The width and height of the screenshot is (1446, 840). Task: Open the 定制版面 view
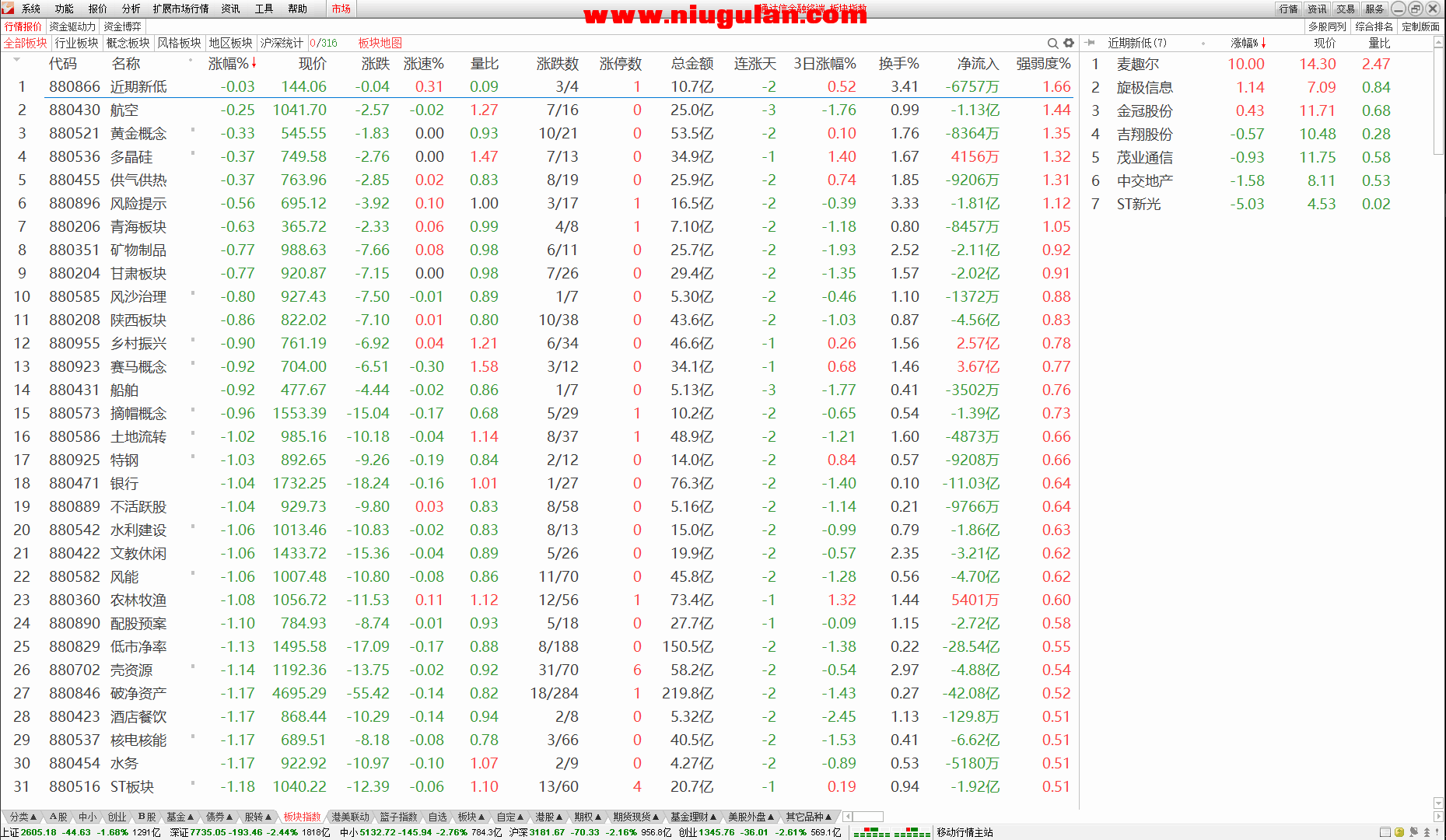click(x=1421, y=26)
